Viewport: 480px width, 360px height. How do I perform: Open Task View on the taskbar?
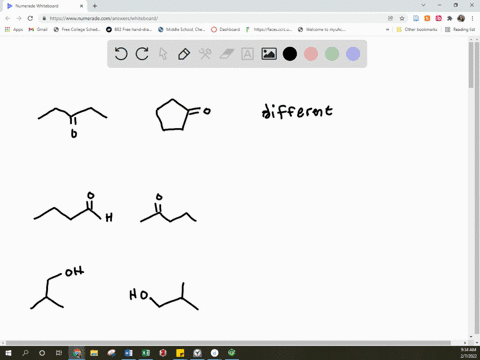[59, 353]
